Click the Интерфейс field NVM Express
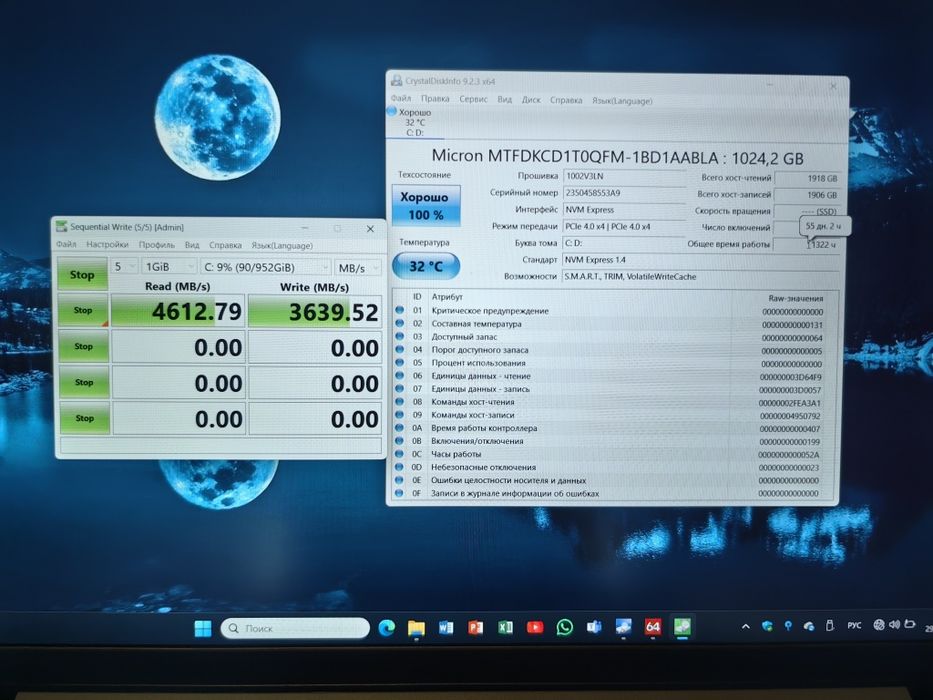Image resolution: width=933 pixels, height=700 pixels. coord(624,210)
